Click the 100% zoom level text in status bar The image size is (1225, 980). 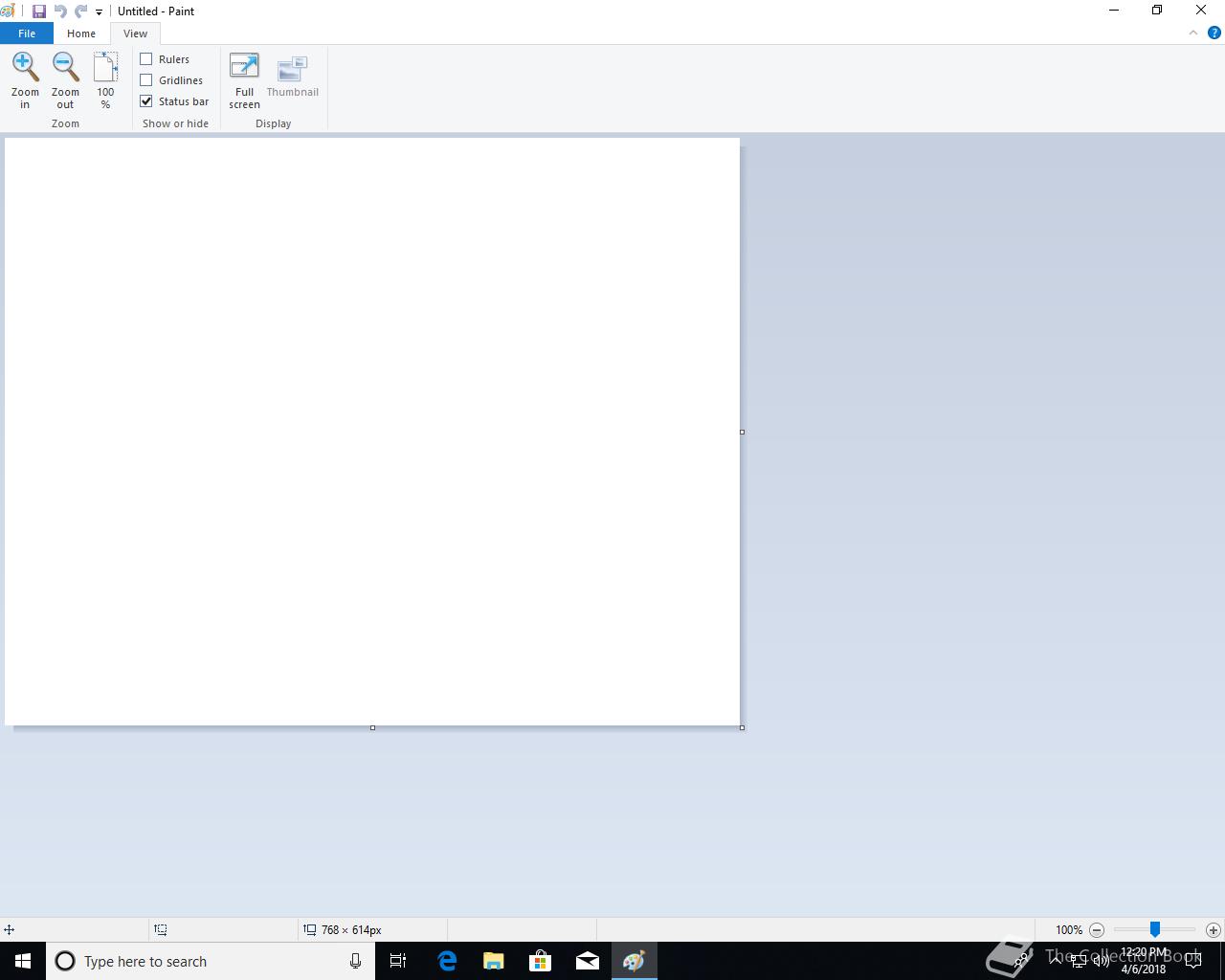[x=1069, y=930]
